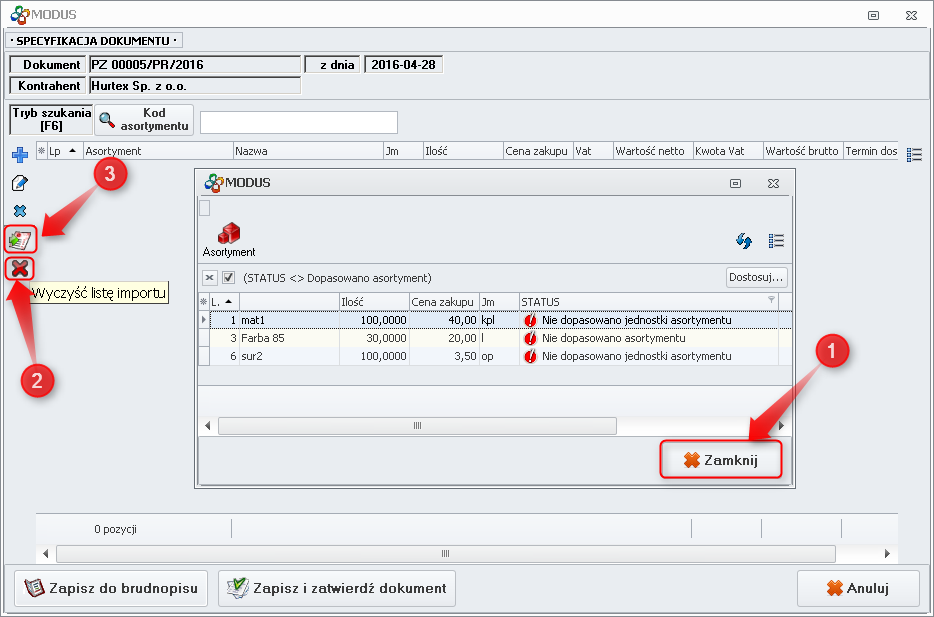Remove the filter using small x button

point(210,277)
